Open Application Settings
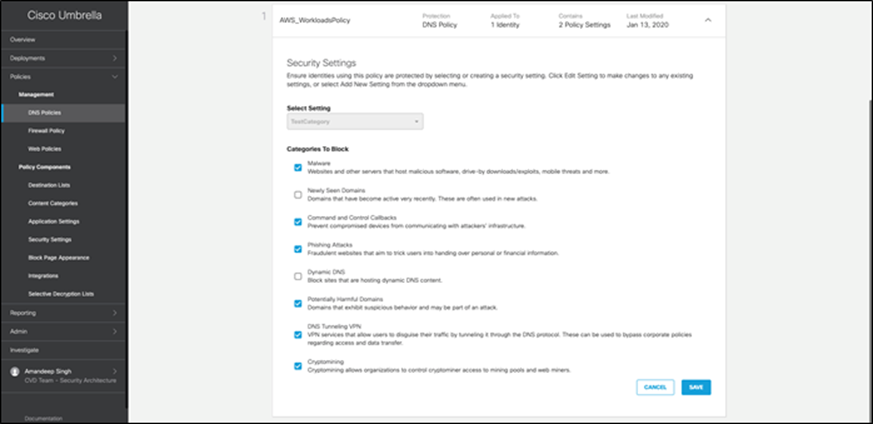The width and height of the screenshot is (873, 424). pyautogui.click(x=53, y=221)
